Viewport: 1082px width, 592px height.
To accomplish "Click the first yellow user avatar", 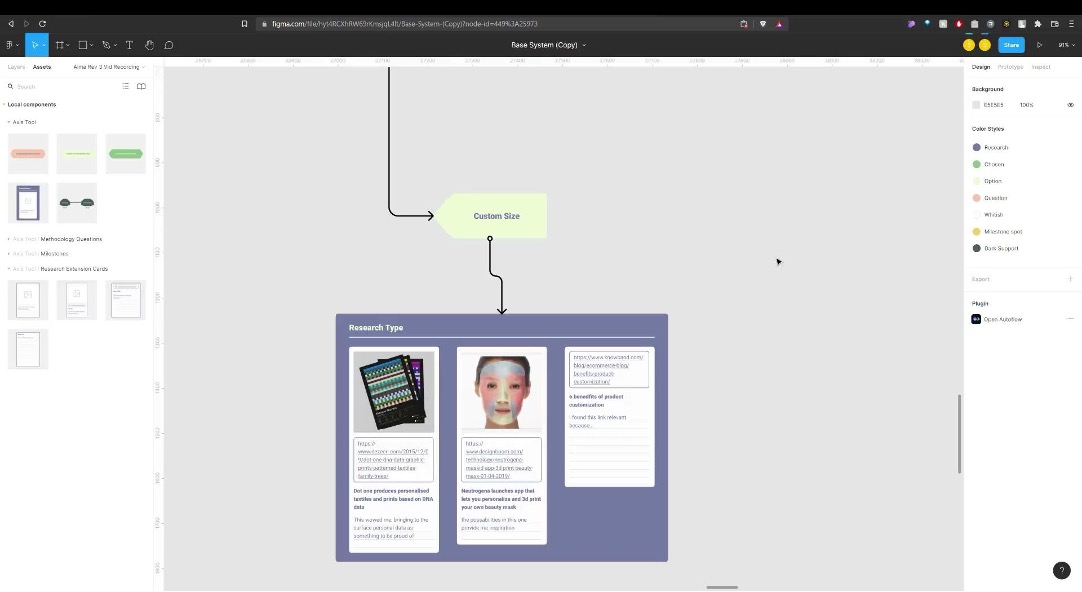I will point(969,45).
